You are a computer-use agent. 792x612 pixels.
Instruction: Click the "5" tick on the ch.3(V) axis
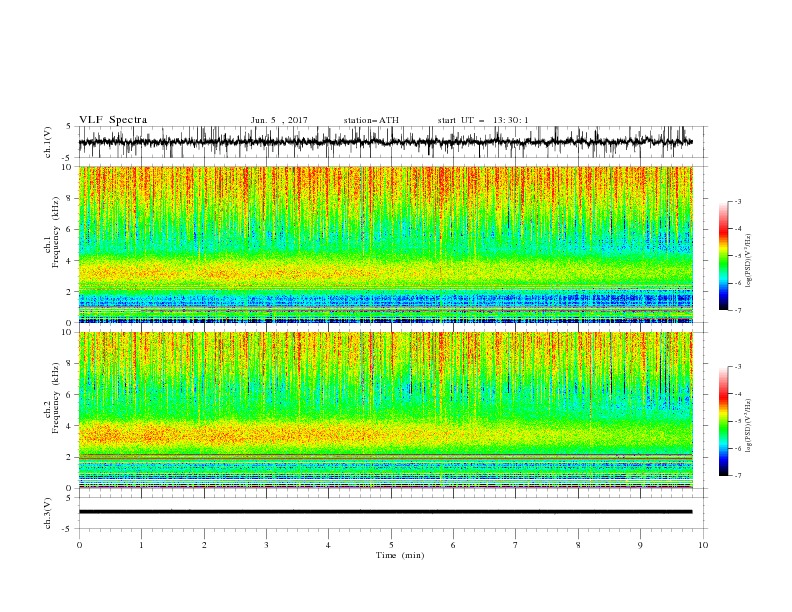click(x=69, y=498)
